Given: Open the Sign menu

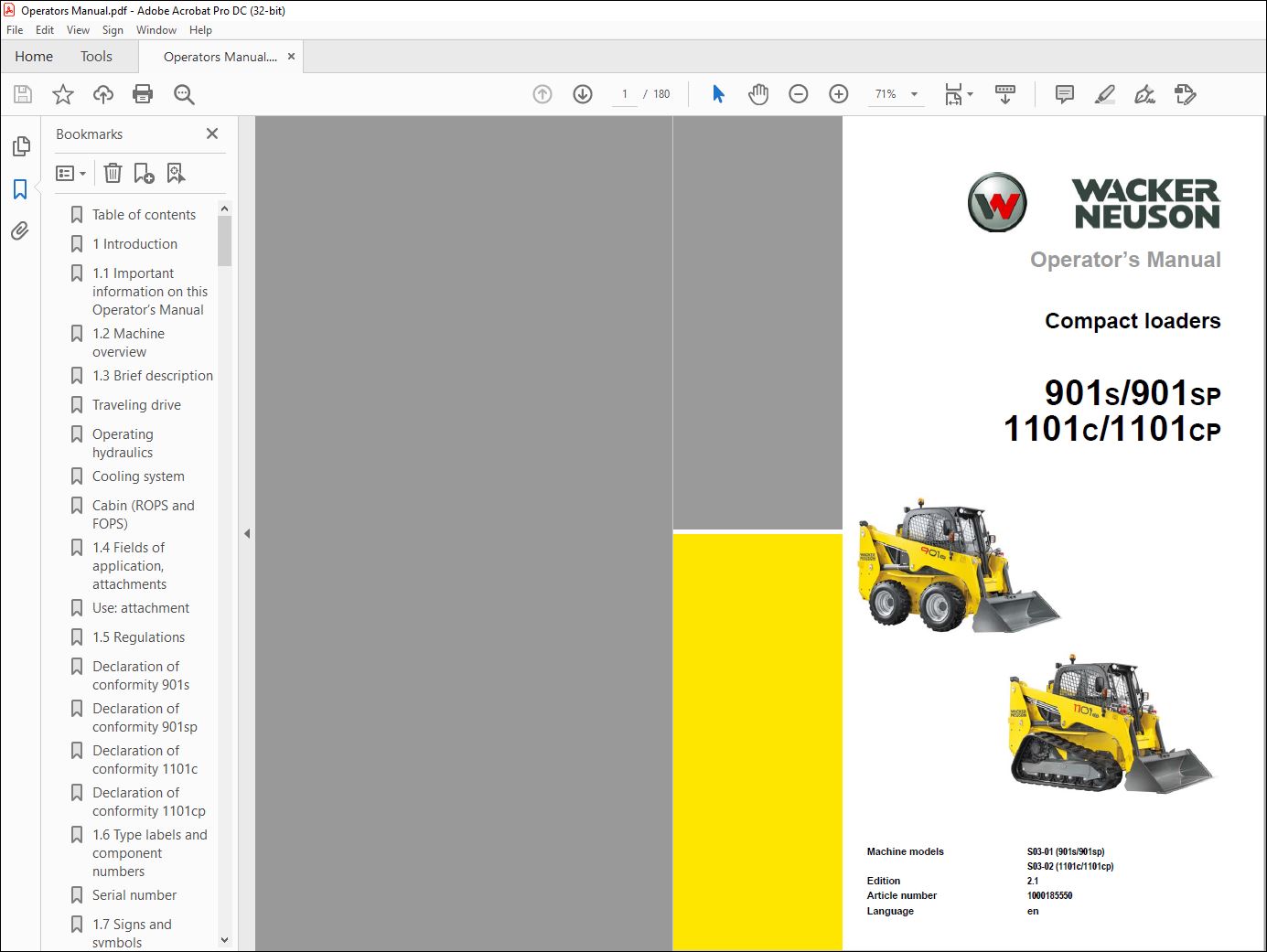Looking at the screenshot, I should point(113,30).
